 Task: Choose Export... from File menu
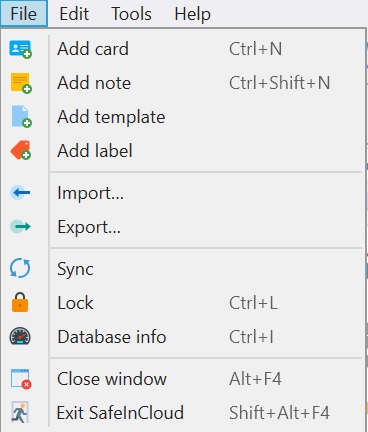coord(182,227)
